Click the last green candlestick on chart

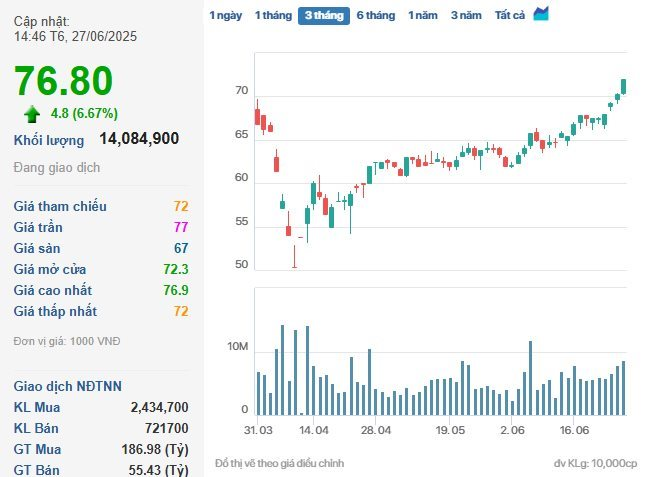pyautogui.click(x=623, y=87)
